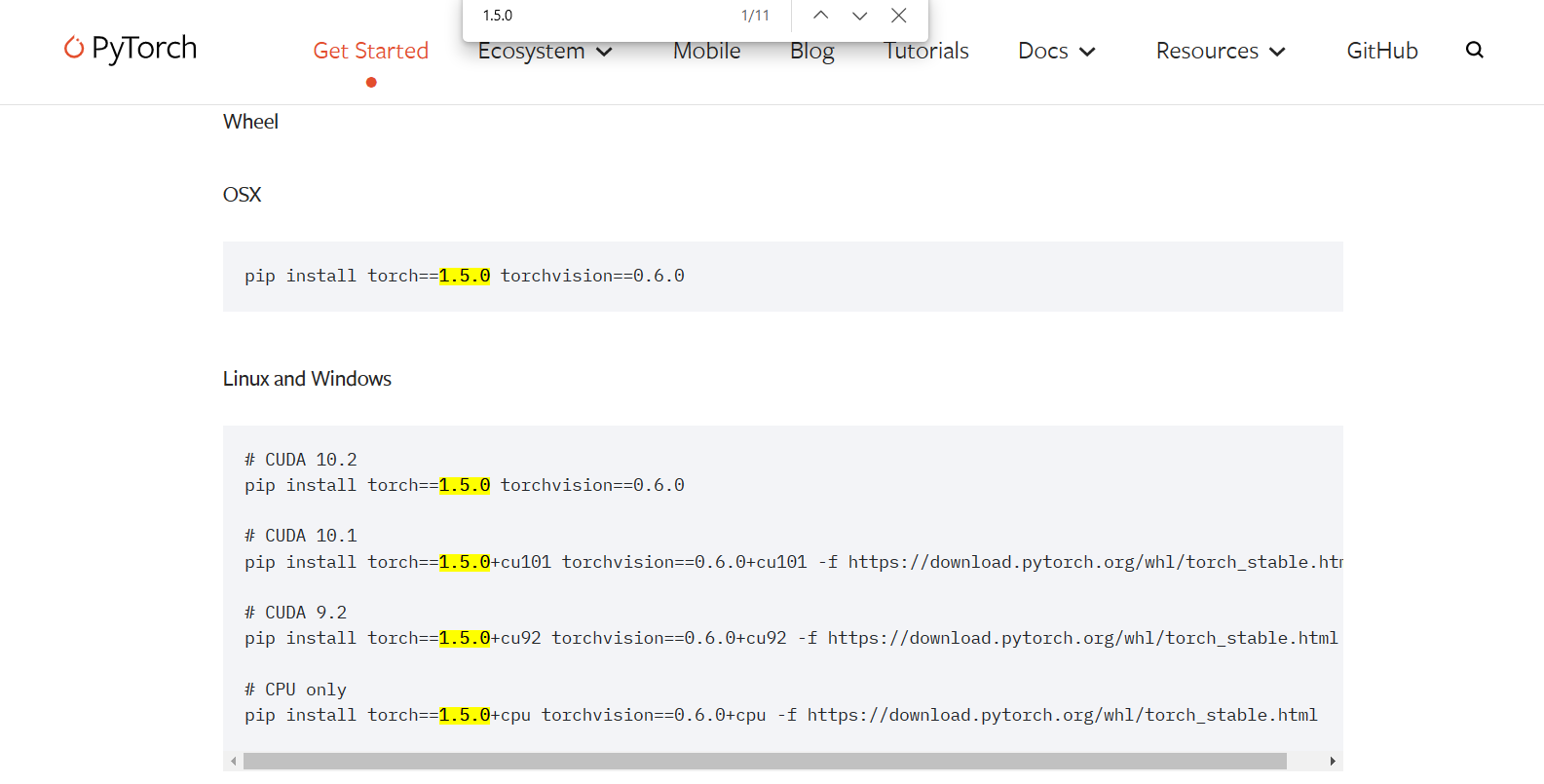Click the horizontal scrollbar thumb in the code block
This screenshot has height=784, width=1544.
pyautogui.click(x=765, y=761)
